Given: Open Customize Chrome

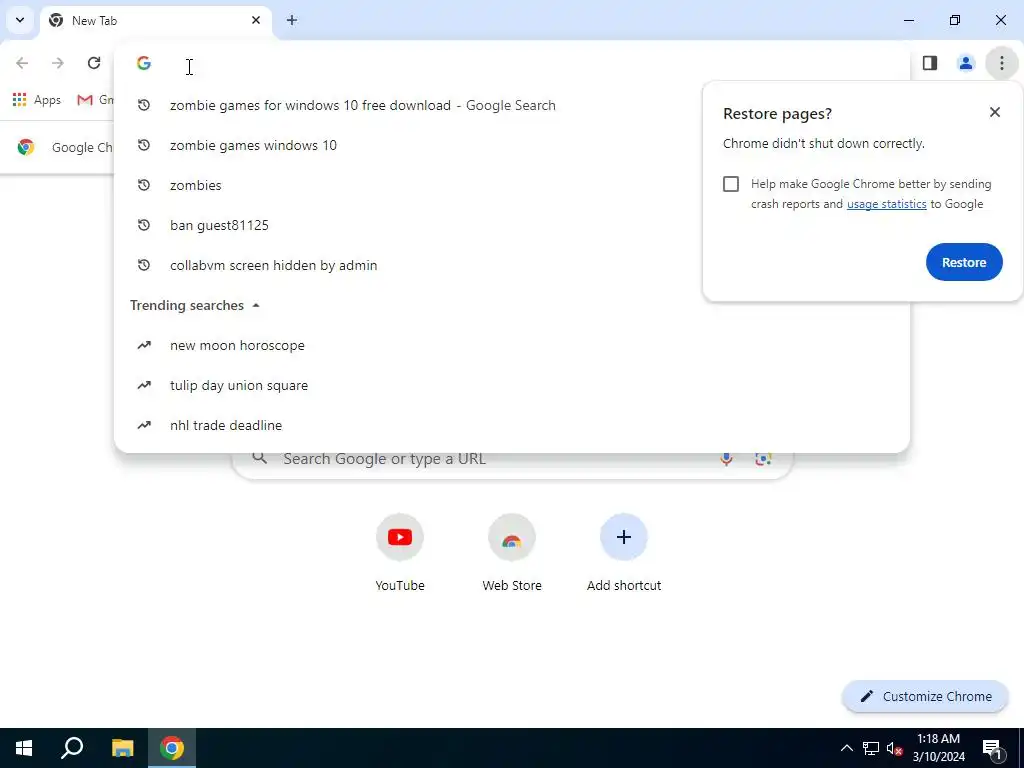Looking at the screenshot, I should 925,696.
